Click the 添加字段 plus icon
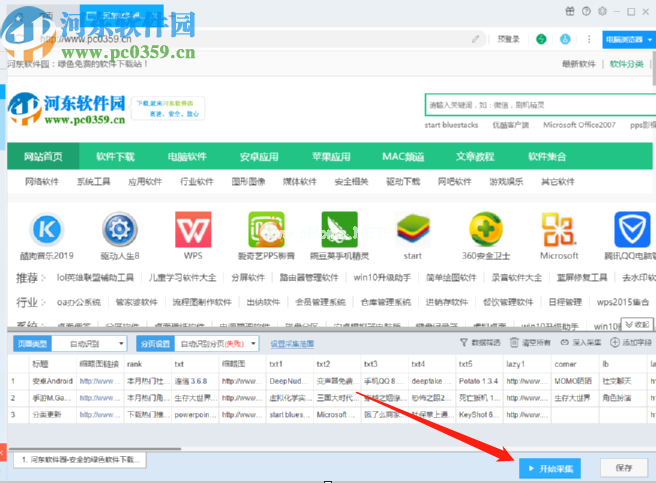 (x=615, y=342)
